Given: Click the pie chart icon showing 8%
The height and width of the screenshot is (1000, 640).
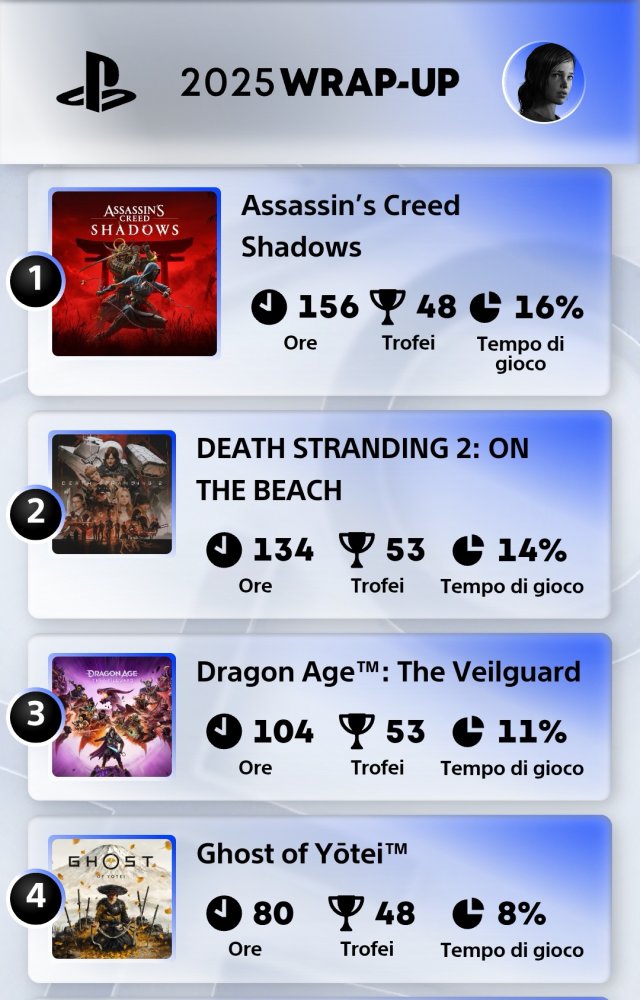Looking at the screenshot, I should pos(468,913).
